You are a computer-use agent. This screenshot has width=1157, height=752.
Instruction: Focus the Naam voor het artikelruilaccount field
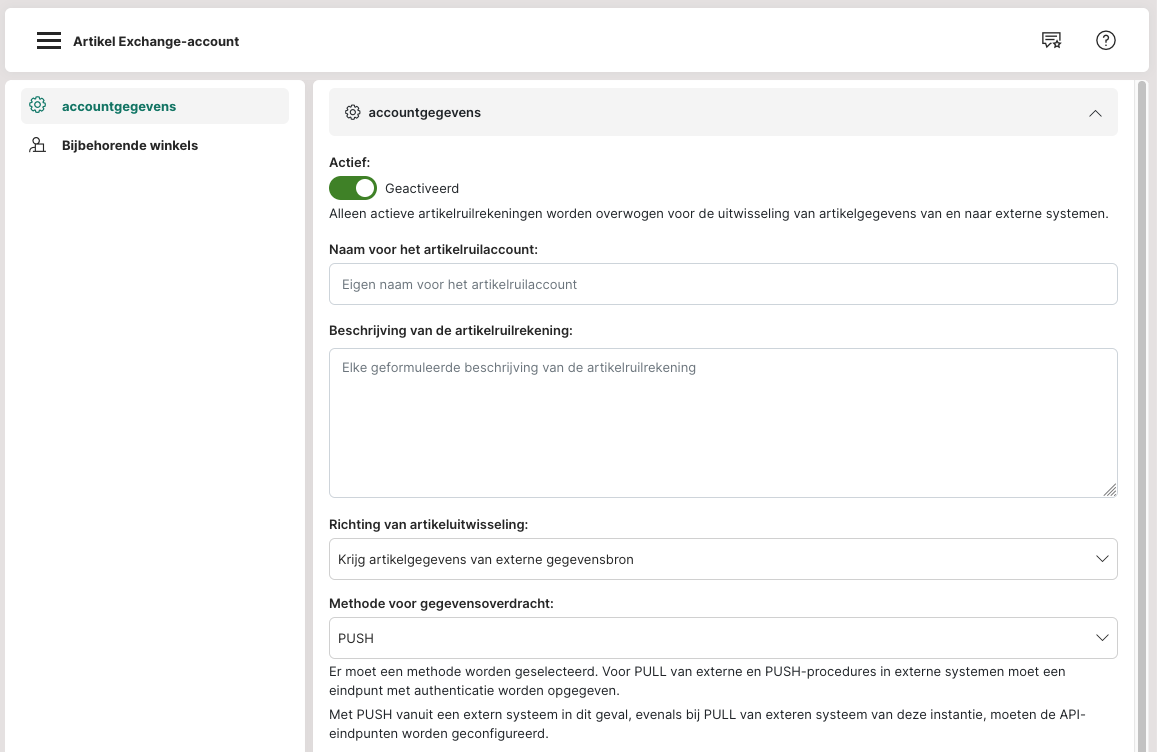(722, 284)
